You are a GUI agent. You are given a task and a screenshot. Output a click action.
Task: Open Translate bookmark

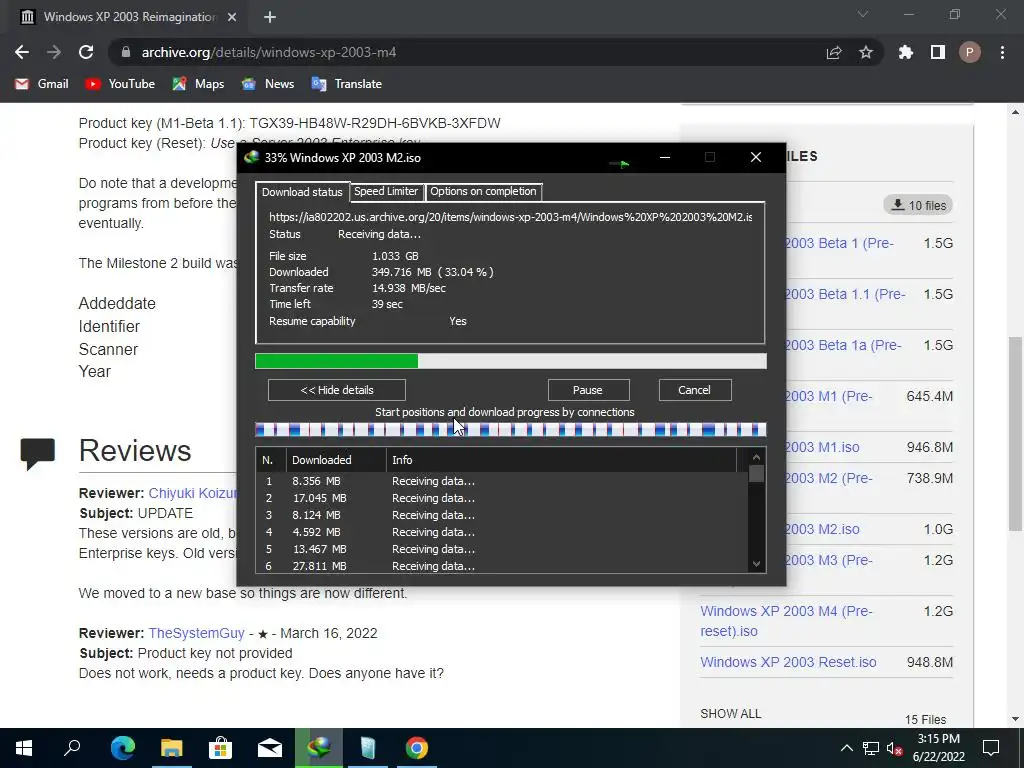[347, 84]
